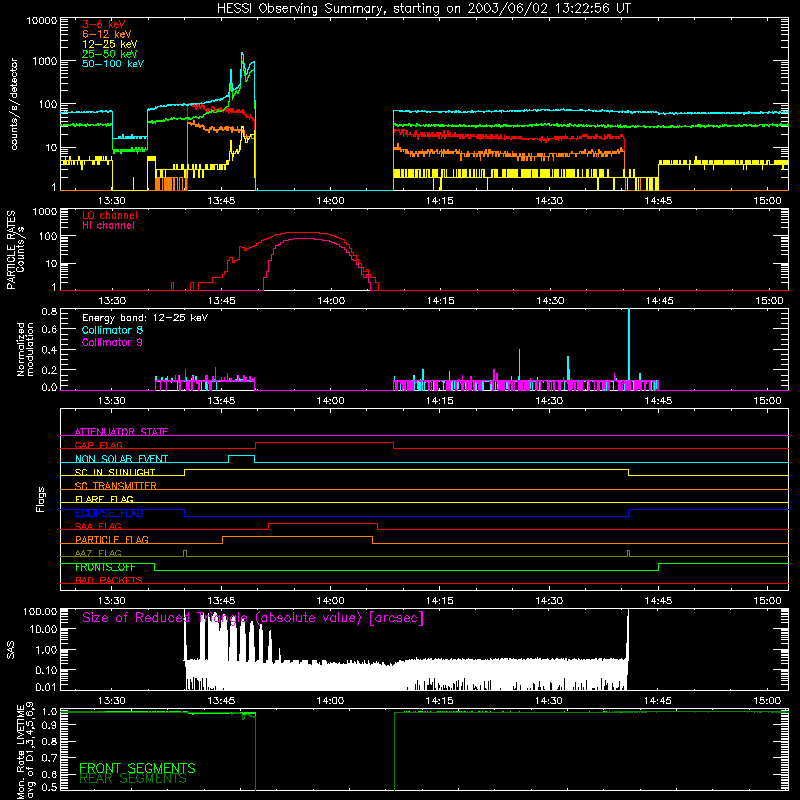
Task: Select the Collimator 8 legend label
Action: (x=112, y=330)
